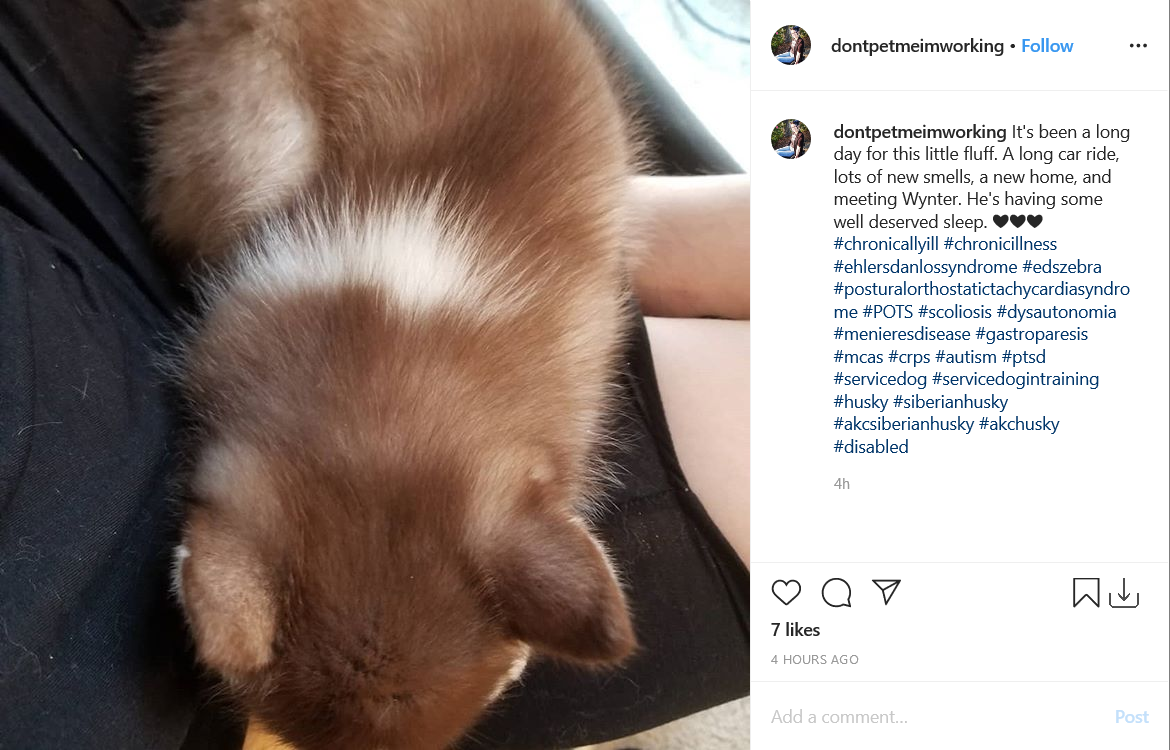Share post via paper plane icon
The height and width of the screenshot is (750, 1170).
click(x=886, y=592)
